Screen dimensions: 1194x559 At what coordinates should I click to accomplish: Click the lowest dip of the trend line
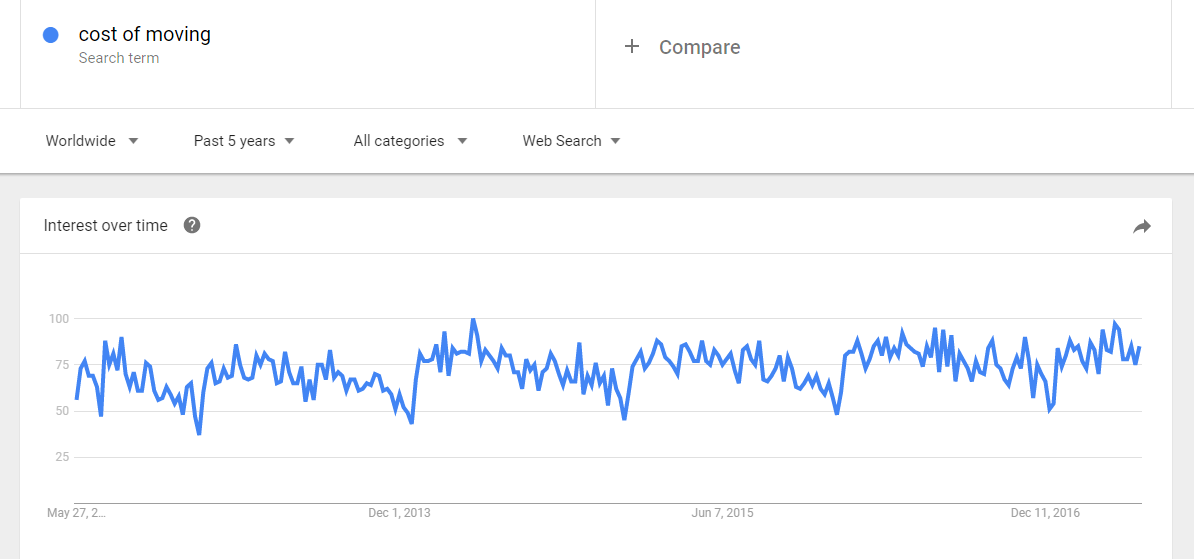point(199,433)
